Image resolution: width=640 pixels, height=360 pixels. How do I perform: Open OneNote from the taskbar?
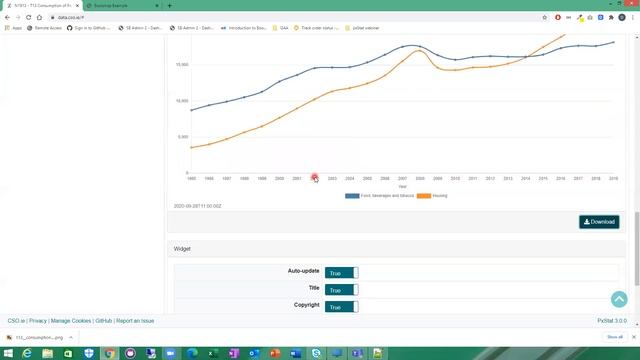(x=234, y=353)
